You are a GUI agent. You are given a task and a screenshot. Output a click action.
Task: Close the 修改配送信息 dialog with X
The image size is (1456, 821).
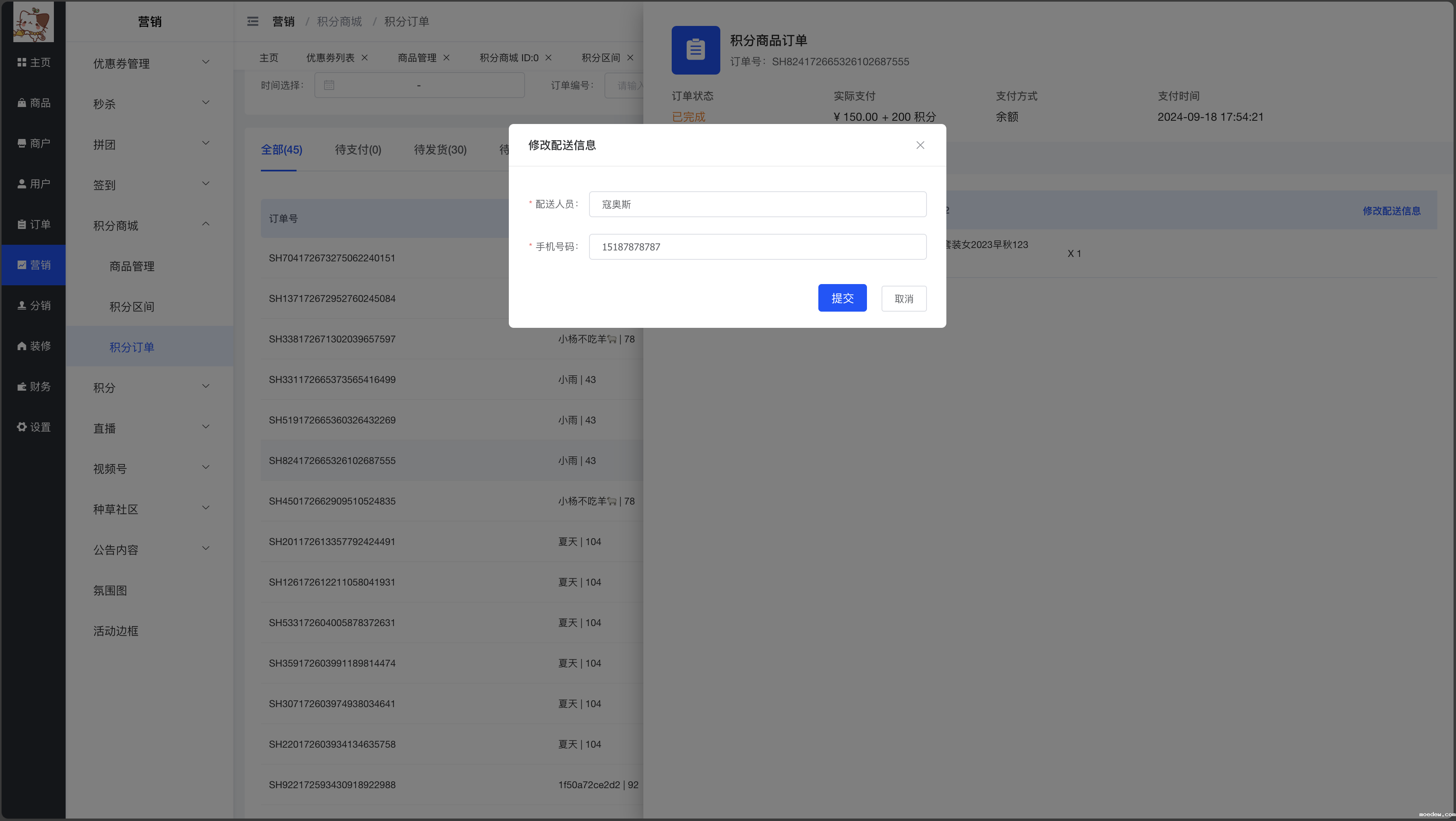[920, 145]
